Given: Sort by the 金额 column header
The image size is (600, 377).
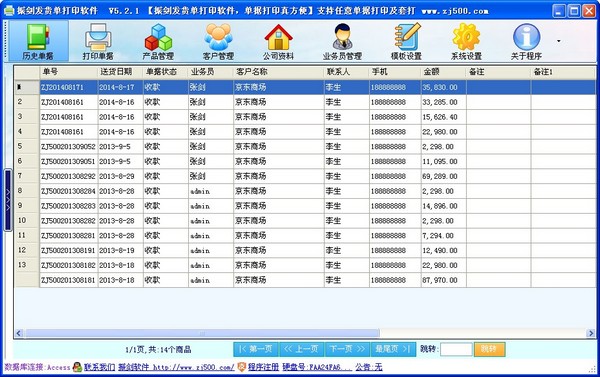Looking at the screenshot, I should tap(444, 72).
